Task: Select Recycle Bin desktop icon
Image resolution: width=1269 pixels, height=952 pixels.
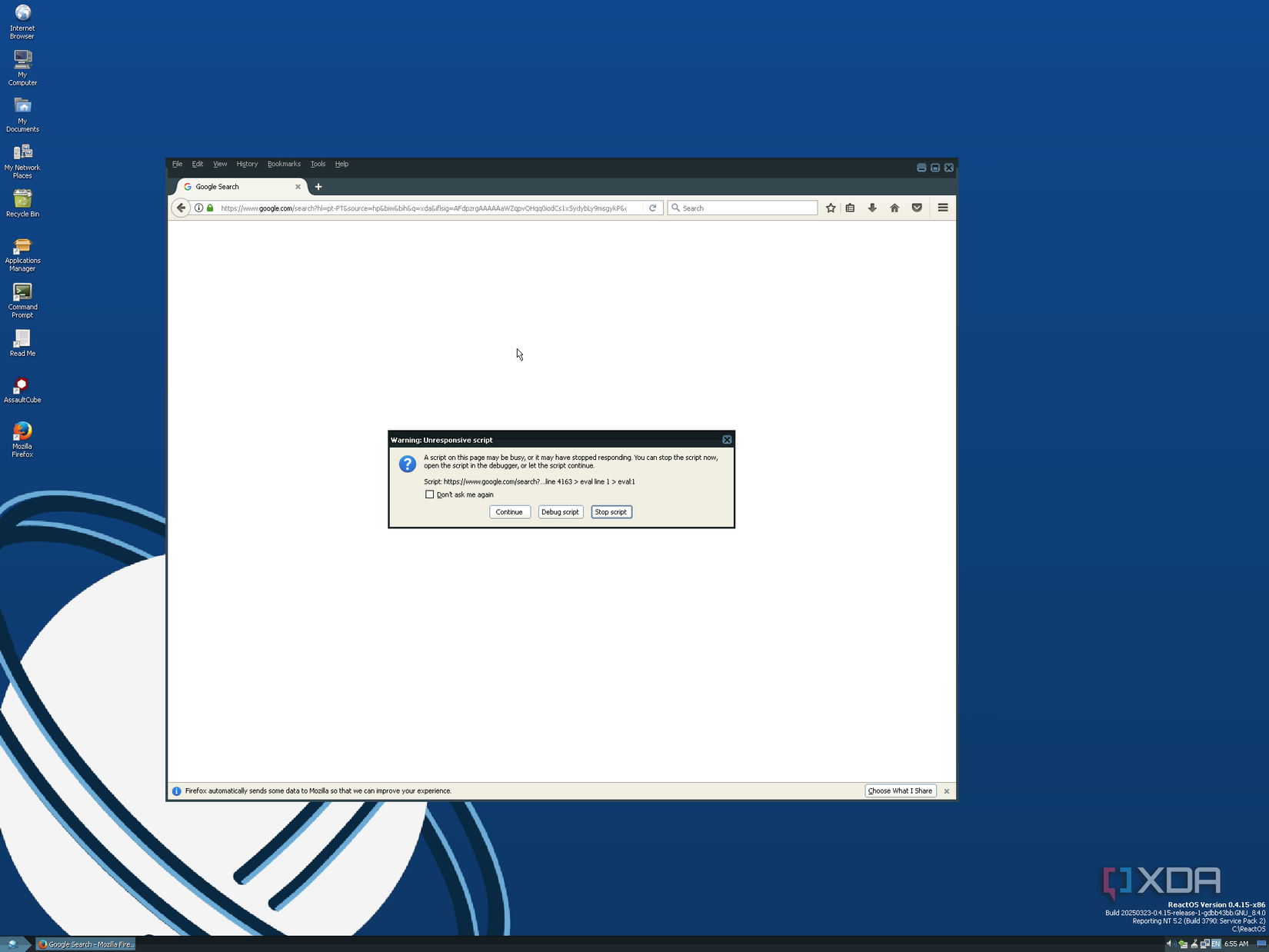Action: pos(22,203)
